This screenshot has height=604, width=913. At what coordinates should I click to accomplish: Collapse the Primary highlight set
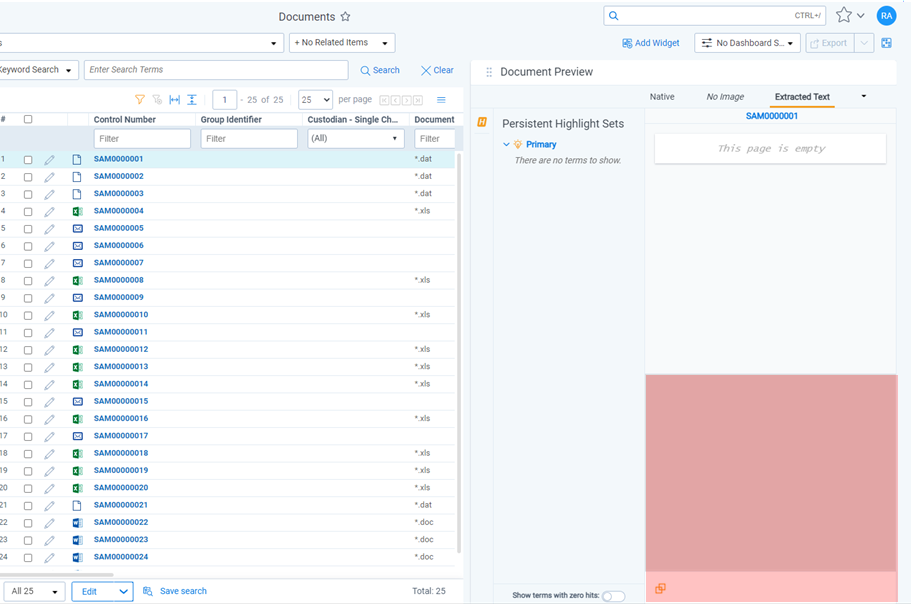click(x=506, y=144)
